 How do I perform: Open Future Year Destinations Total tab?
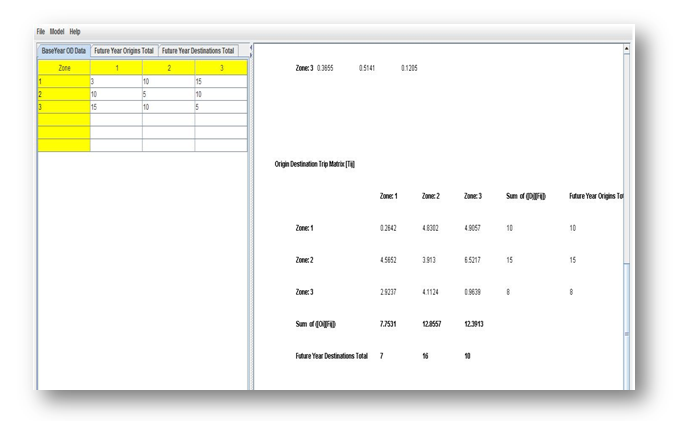tap(198, 50)
